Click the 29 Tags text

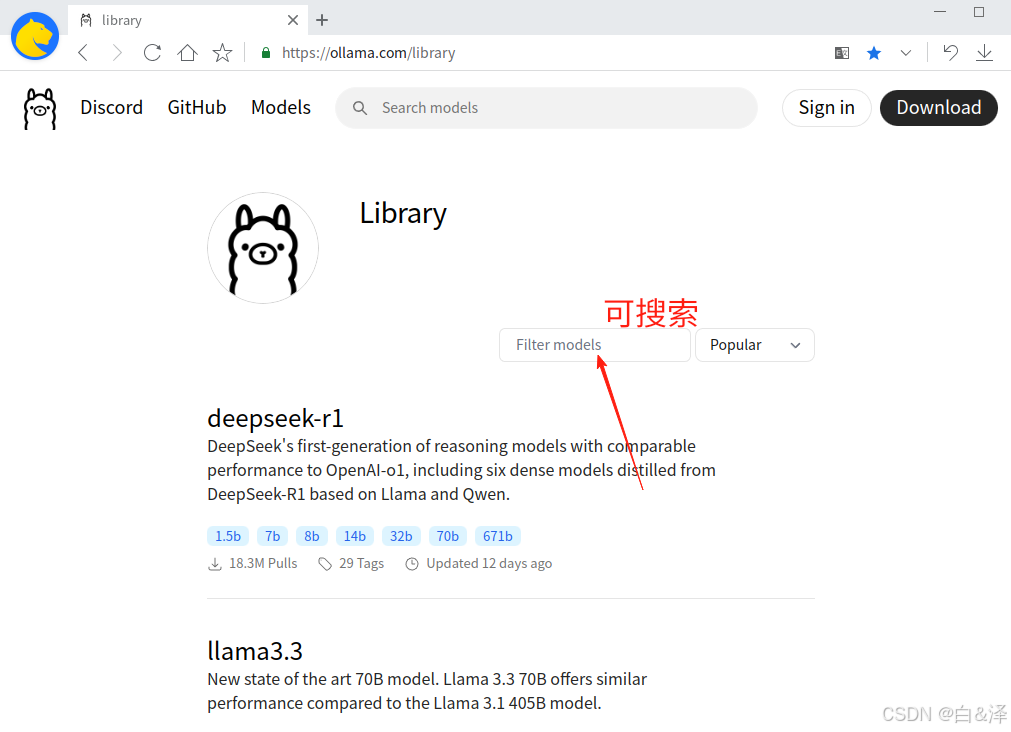tap(361, 564)
